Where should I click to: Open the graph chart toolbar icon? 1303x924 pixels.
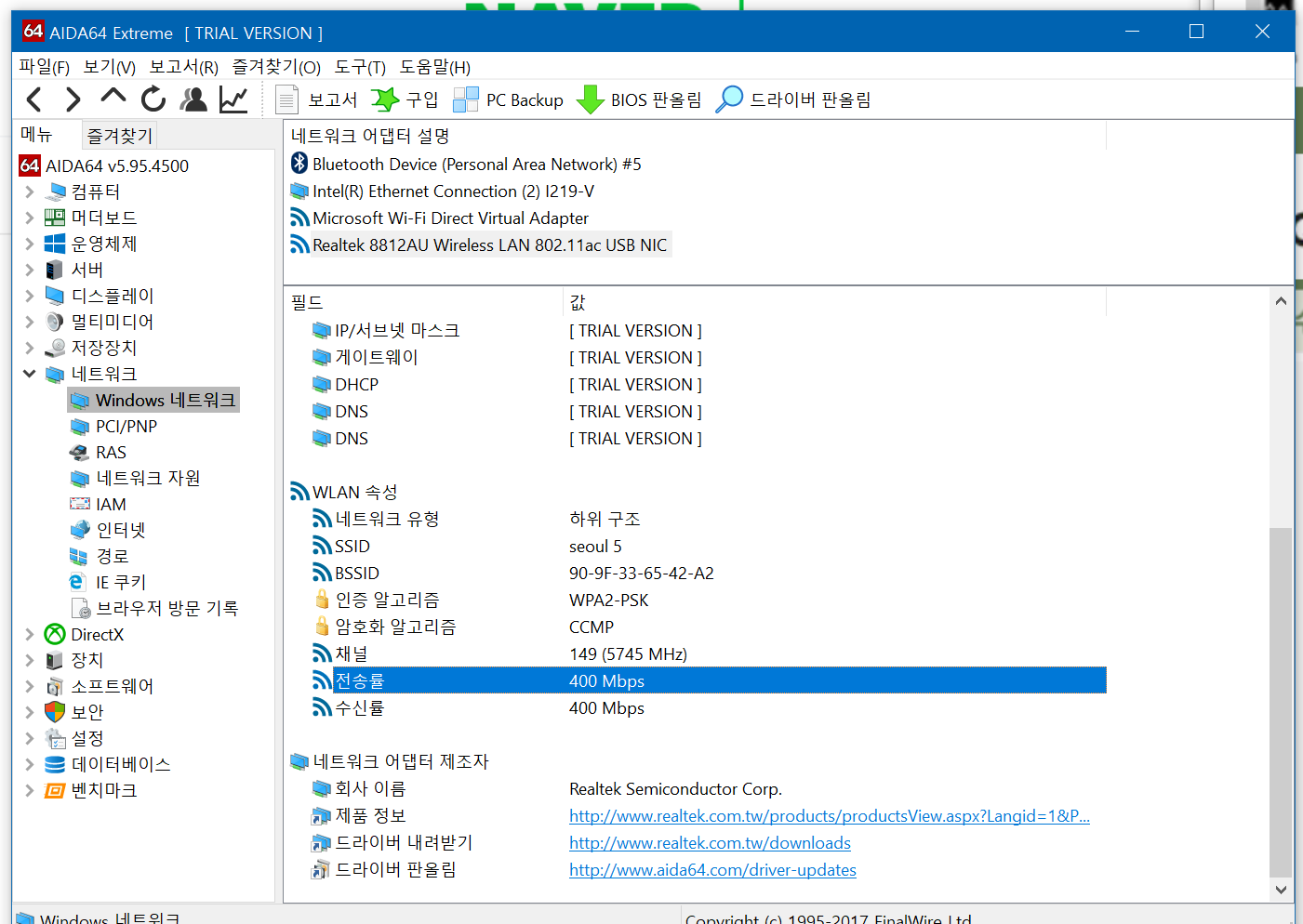(233, 99)
